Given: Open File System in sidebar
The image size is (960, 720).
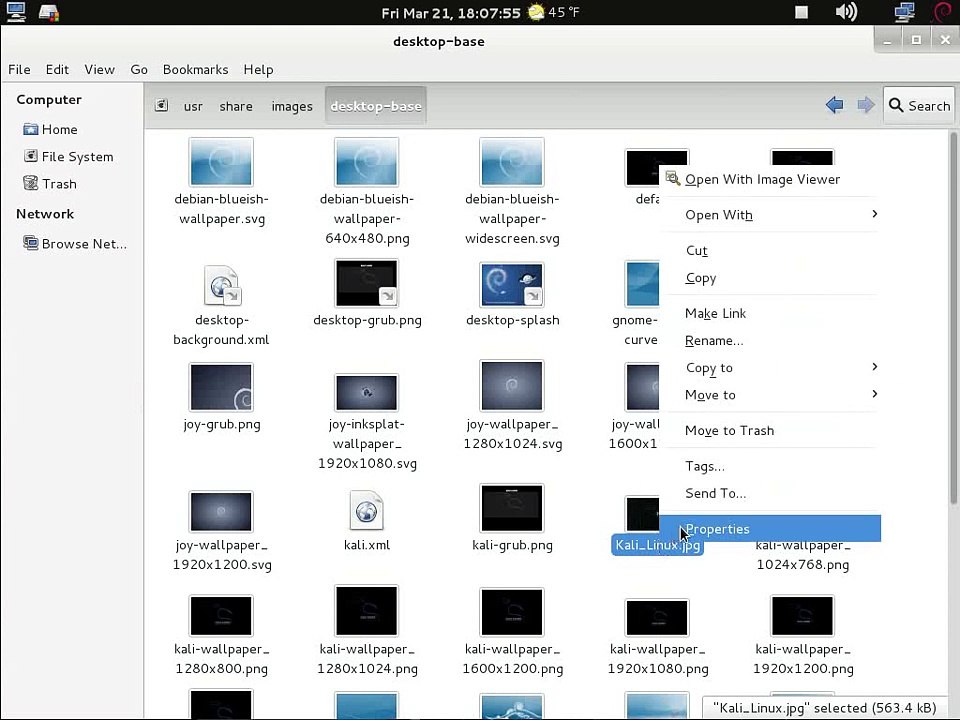Looking at the screenshot, I should tap(68, 157).
